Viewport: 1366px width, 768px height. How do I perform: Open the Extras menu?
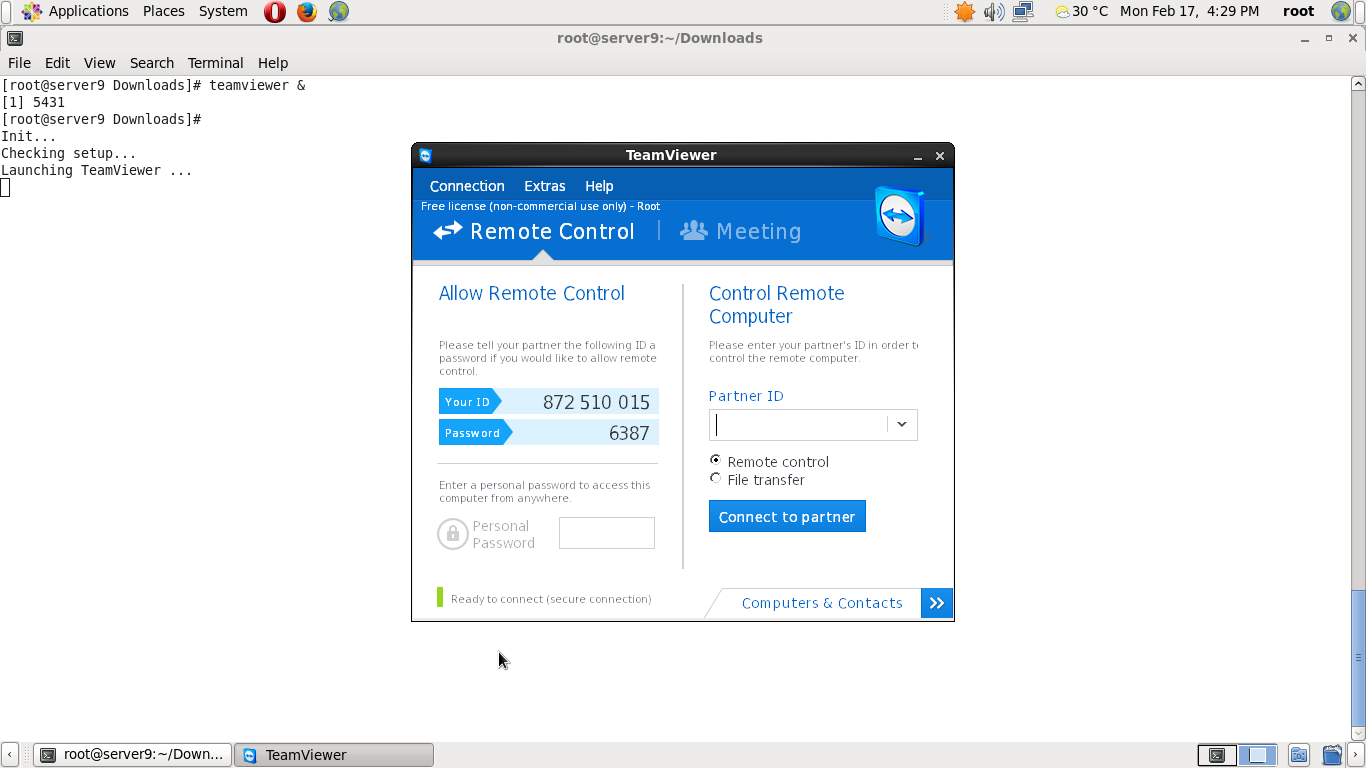pyautogui.click(x=545, y=186)
